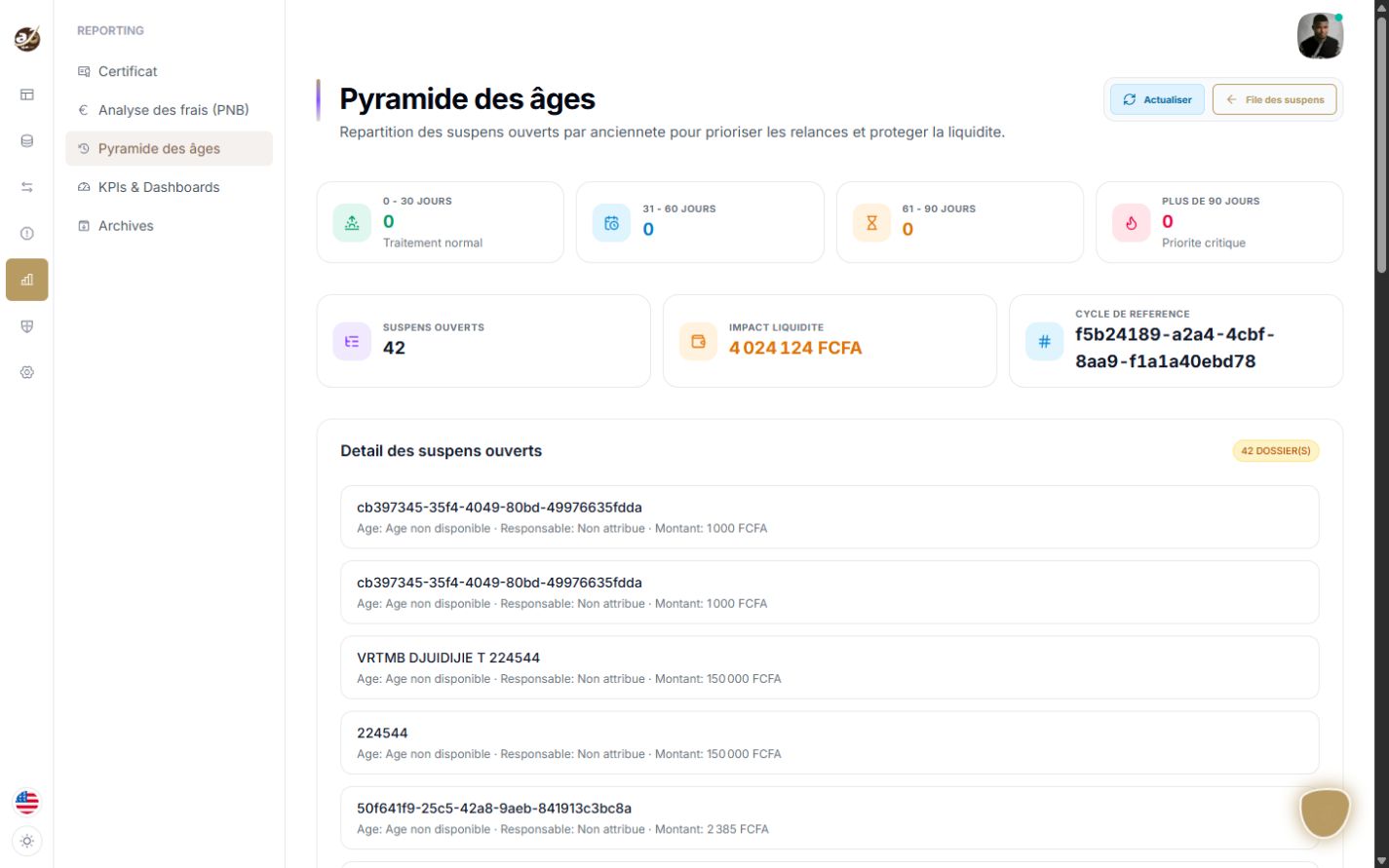The image size is (1389, 868).
Task: Open the user avatar profile menu
Action: click(1320, 37)
